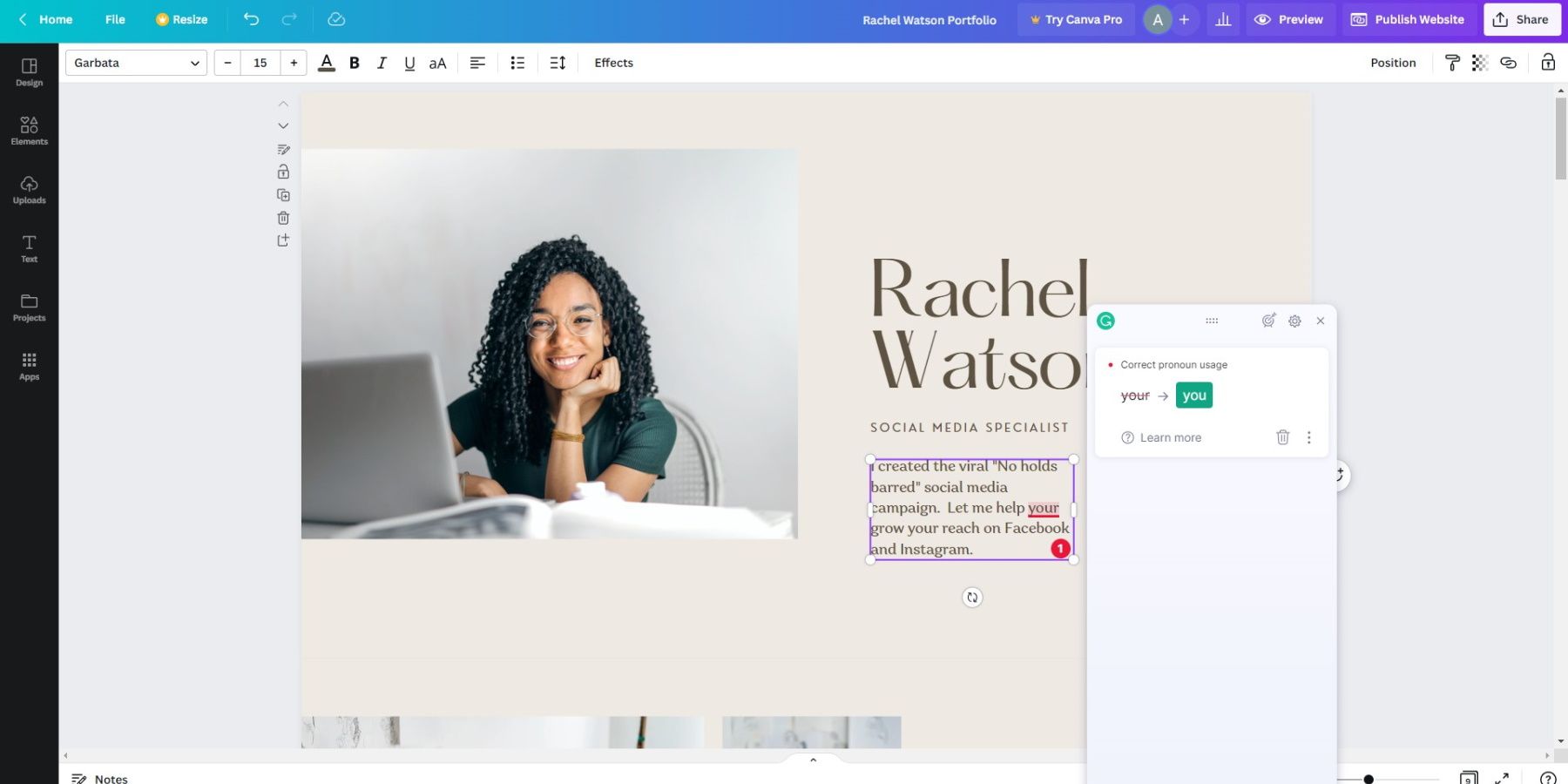This screenshot has height=784, width=1568.
Task: Lock the selected text box
Action: click(283, 171)
